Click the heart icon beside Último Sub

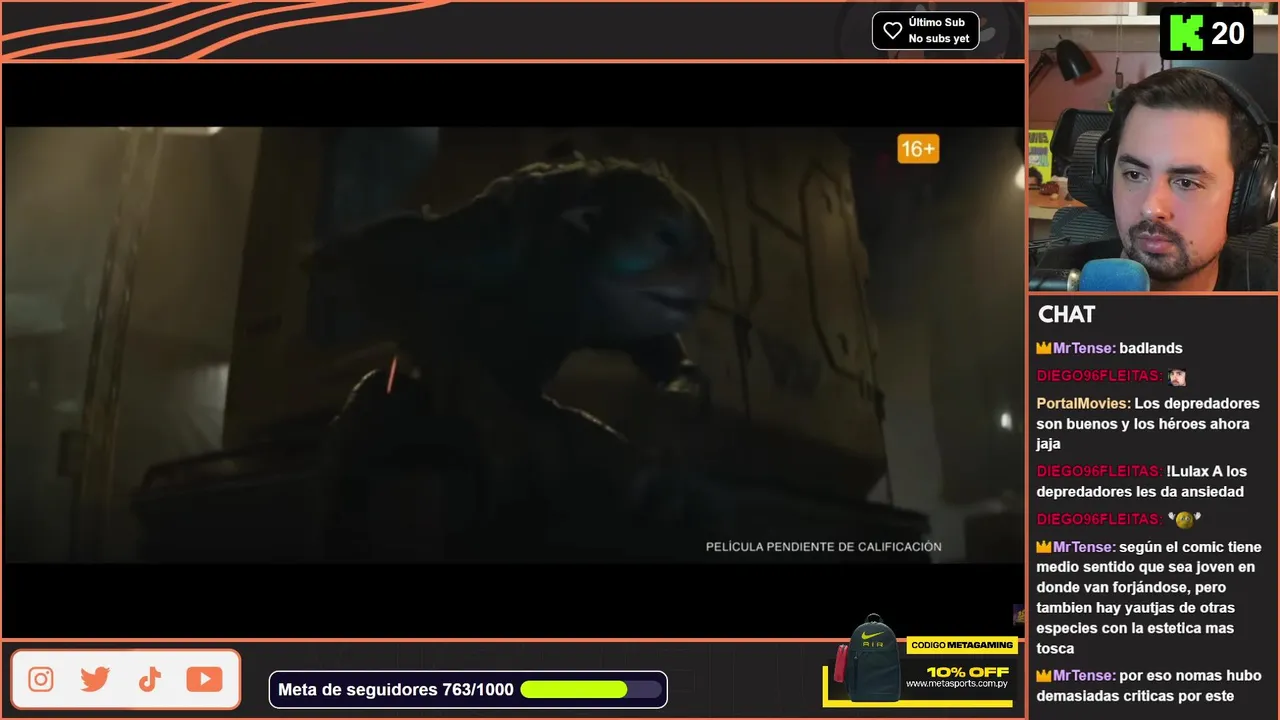(892, 31)
